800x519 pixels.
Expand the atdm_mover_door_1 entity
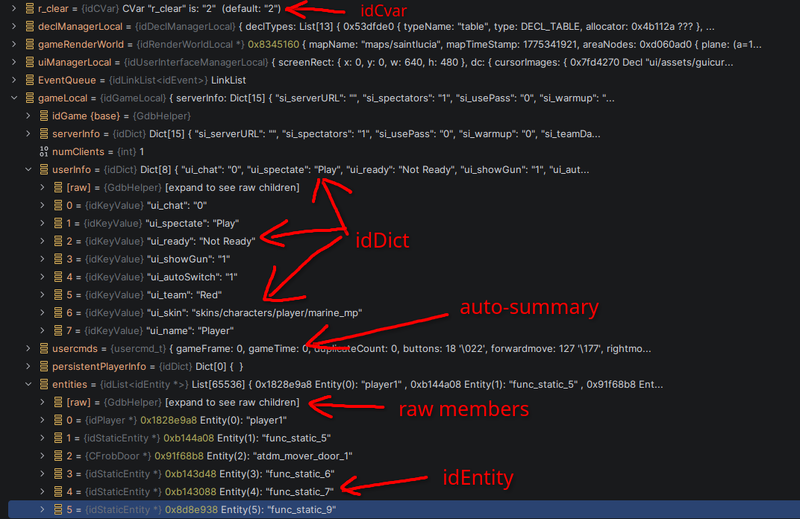[43, 456]
